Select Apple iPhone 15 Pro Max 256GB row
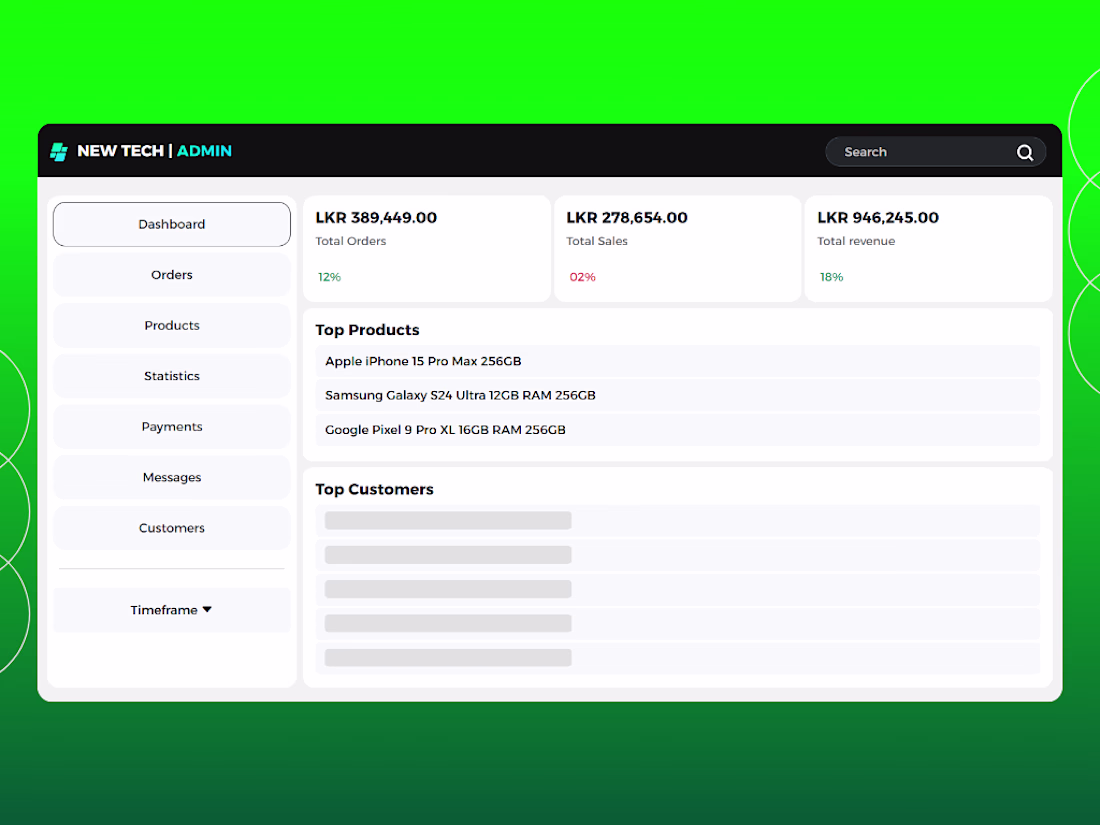This screenshot has height=825, width=1100. 677,361
